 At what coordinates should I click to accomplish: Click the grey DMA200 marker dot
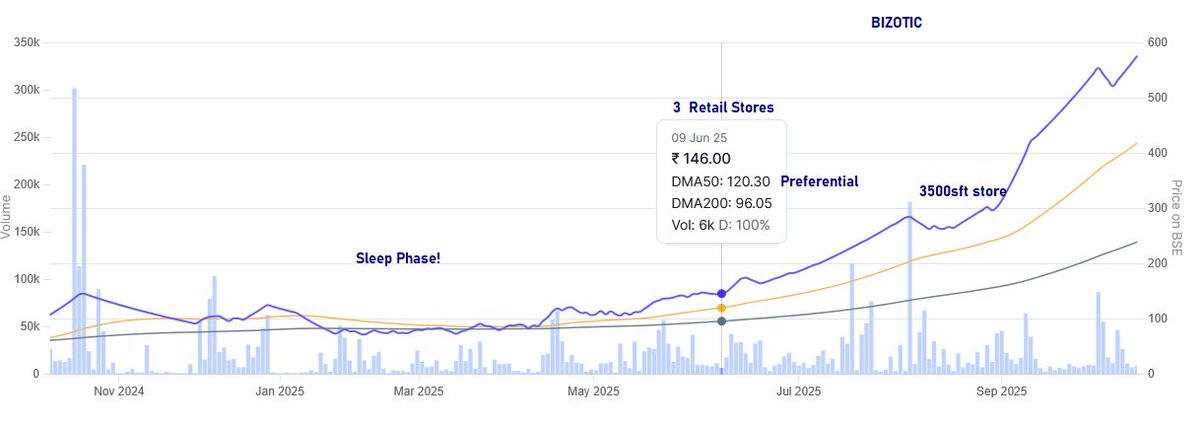721,321
